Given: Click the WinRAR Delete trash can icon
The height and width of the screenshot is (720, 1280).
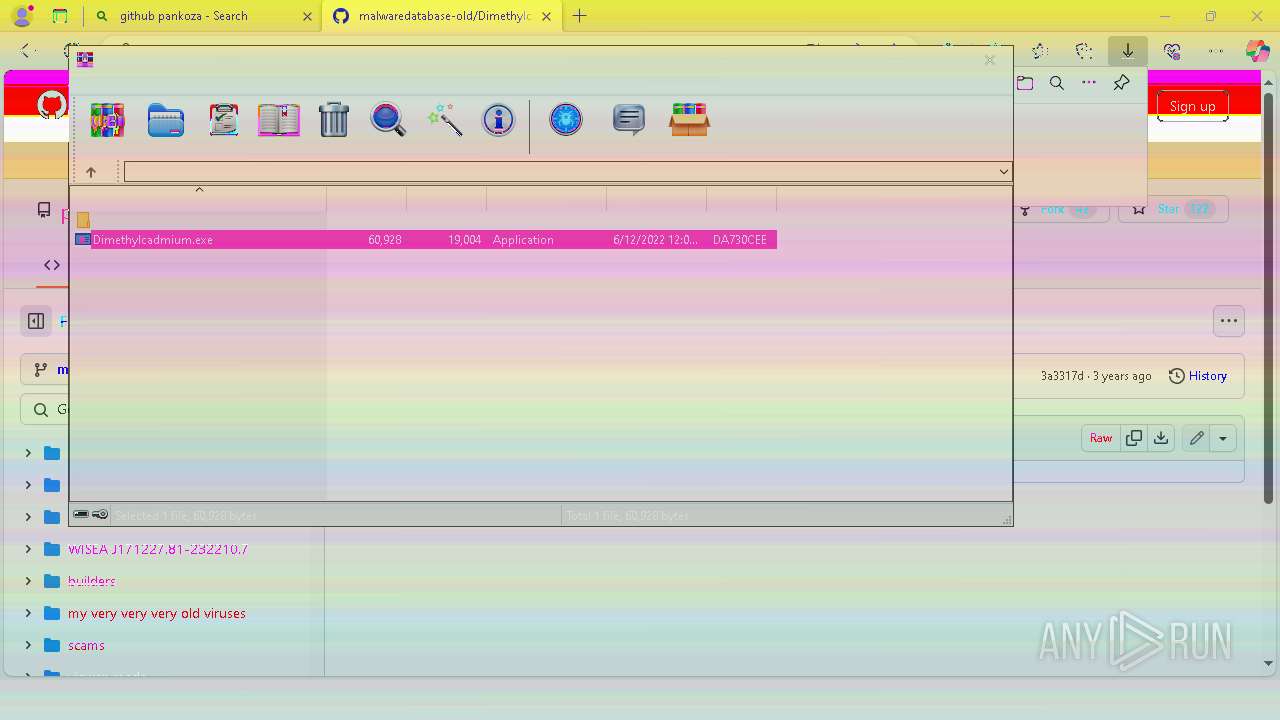Looking at the screenshot, I should pyautogui.click(x=333, y=120).
